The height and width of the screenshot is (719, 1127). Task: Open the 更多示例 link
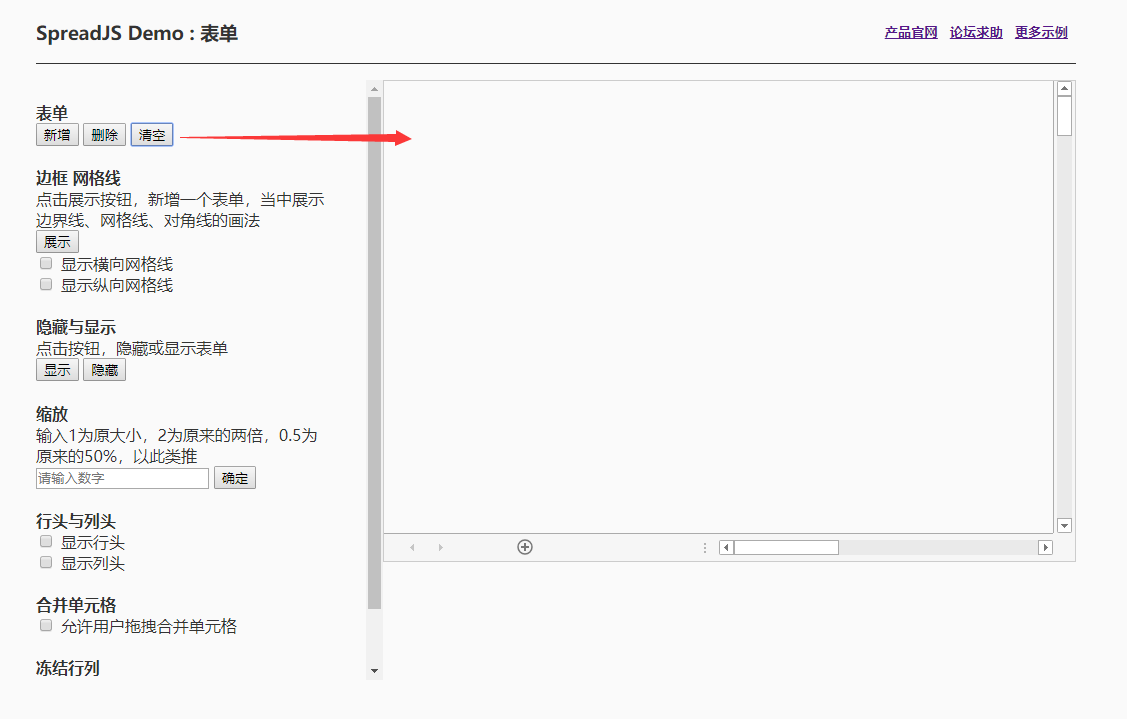[1041, 32]
